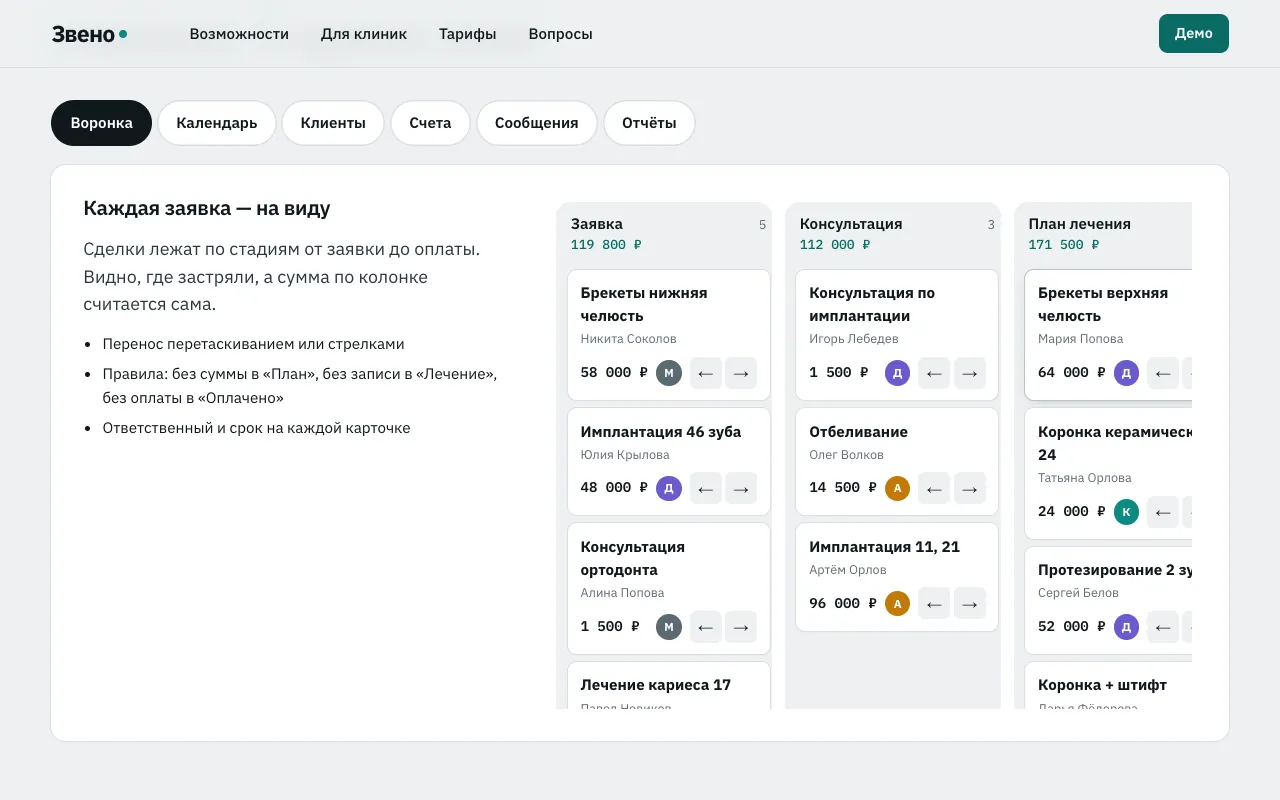Click right arrow on Имплантация 46 зуба
The image size is (1280, 800).
[x=741, y=488]
